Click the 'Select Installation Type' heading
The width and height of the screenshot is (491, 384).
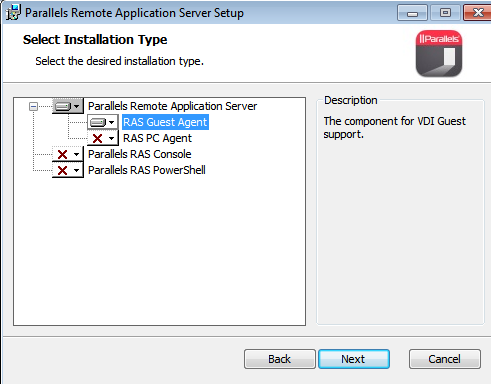(95, 40)
